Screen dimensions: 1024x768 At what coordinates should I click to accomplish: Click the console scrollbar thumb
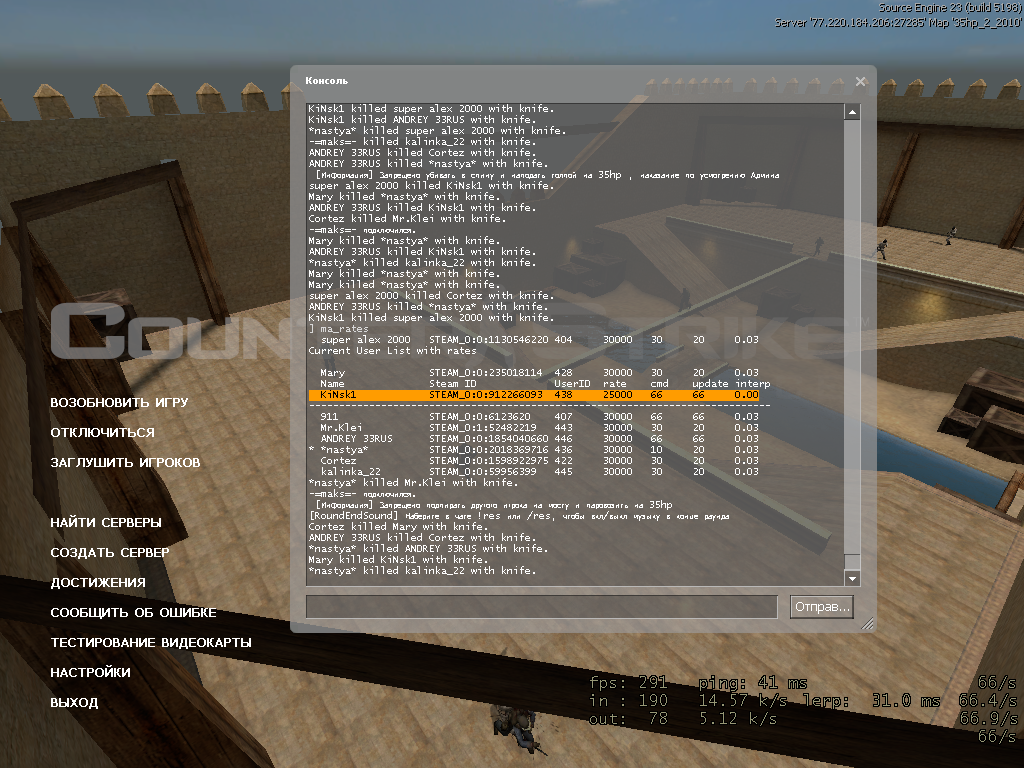click(x=852, y=562)
